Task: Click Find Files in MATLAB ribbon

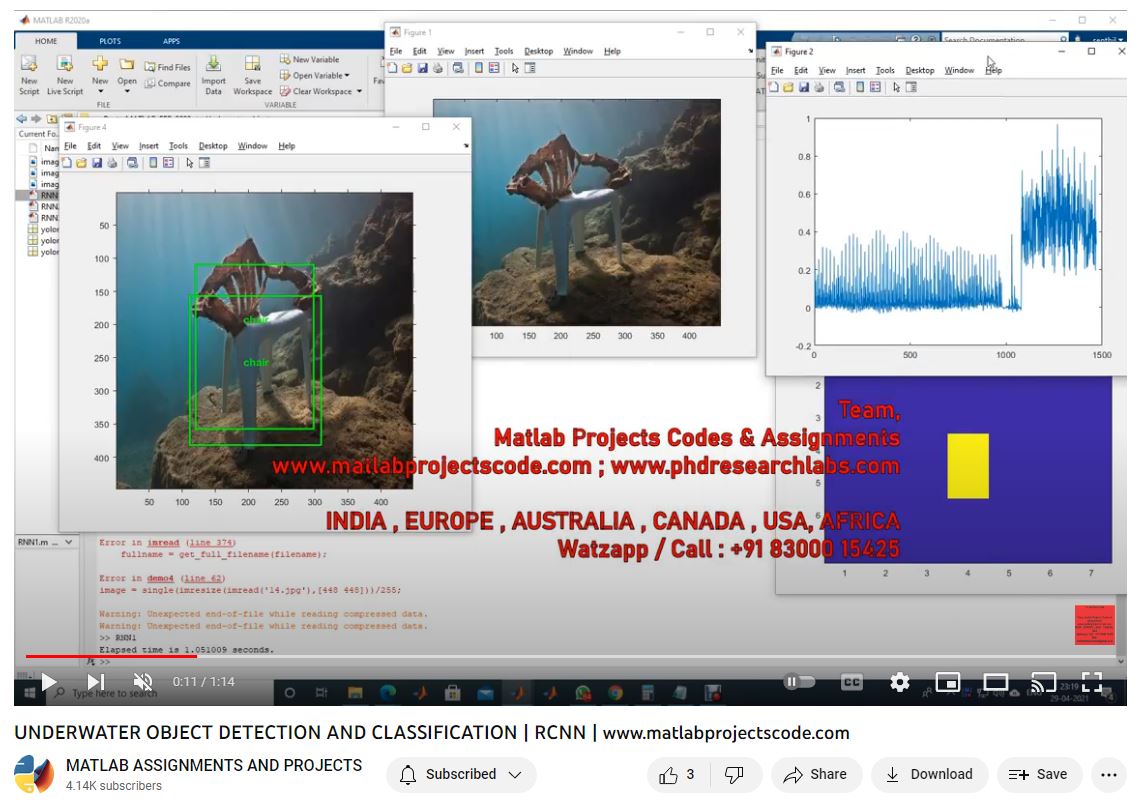Action: pos(167,67)
